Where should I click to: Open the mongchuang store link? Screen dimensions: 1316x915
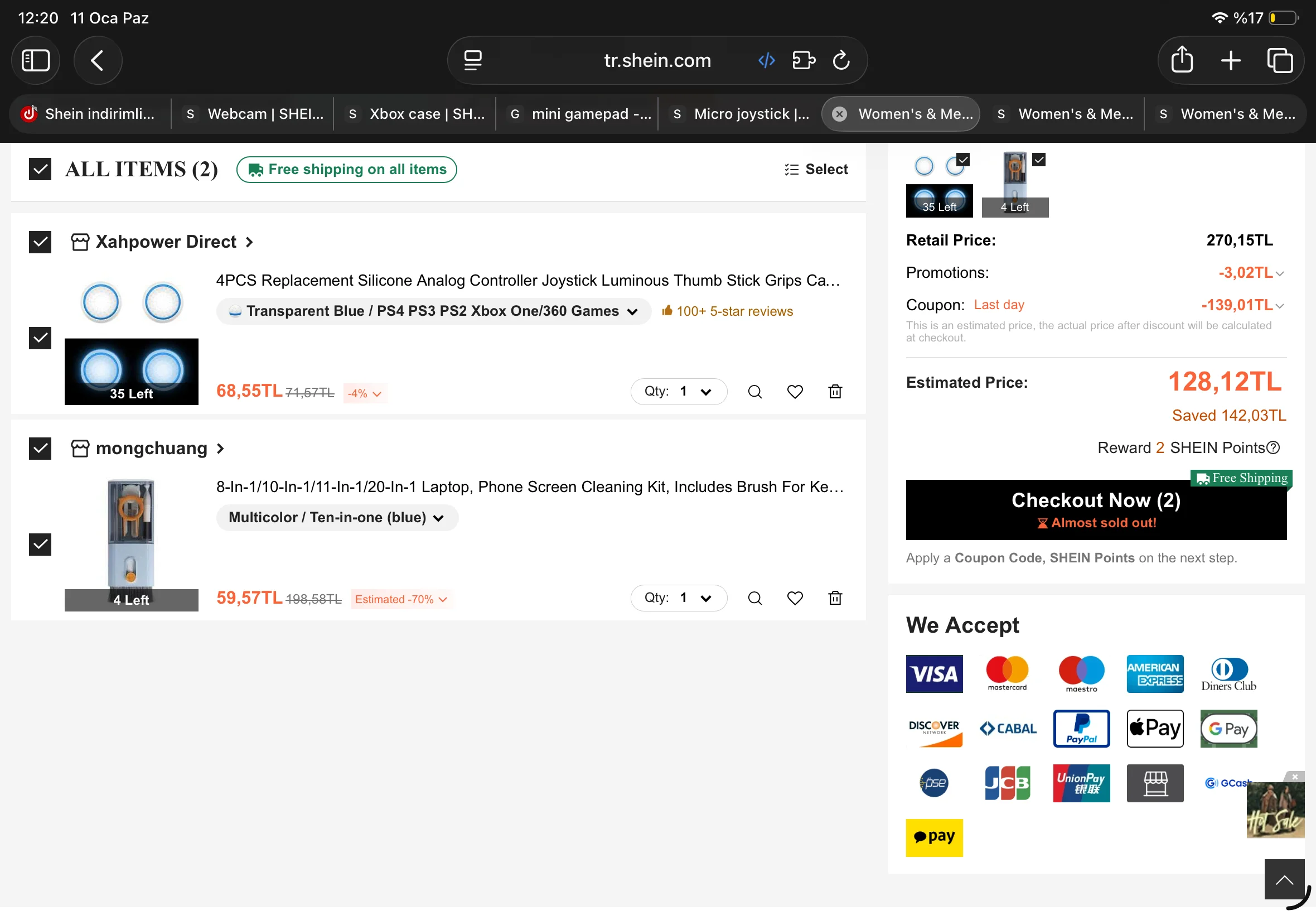pos(152,449)
